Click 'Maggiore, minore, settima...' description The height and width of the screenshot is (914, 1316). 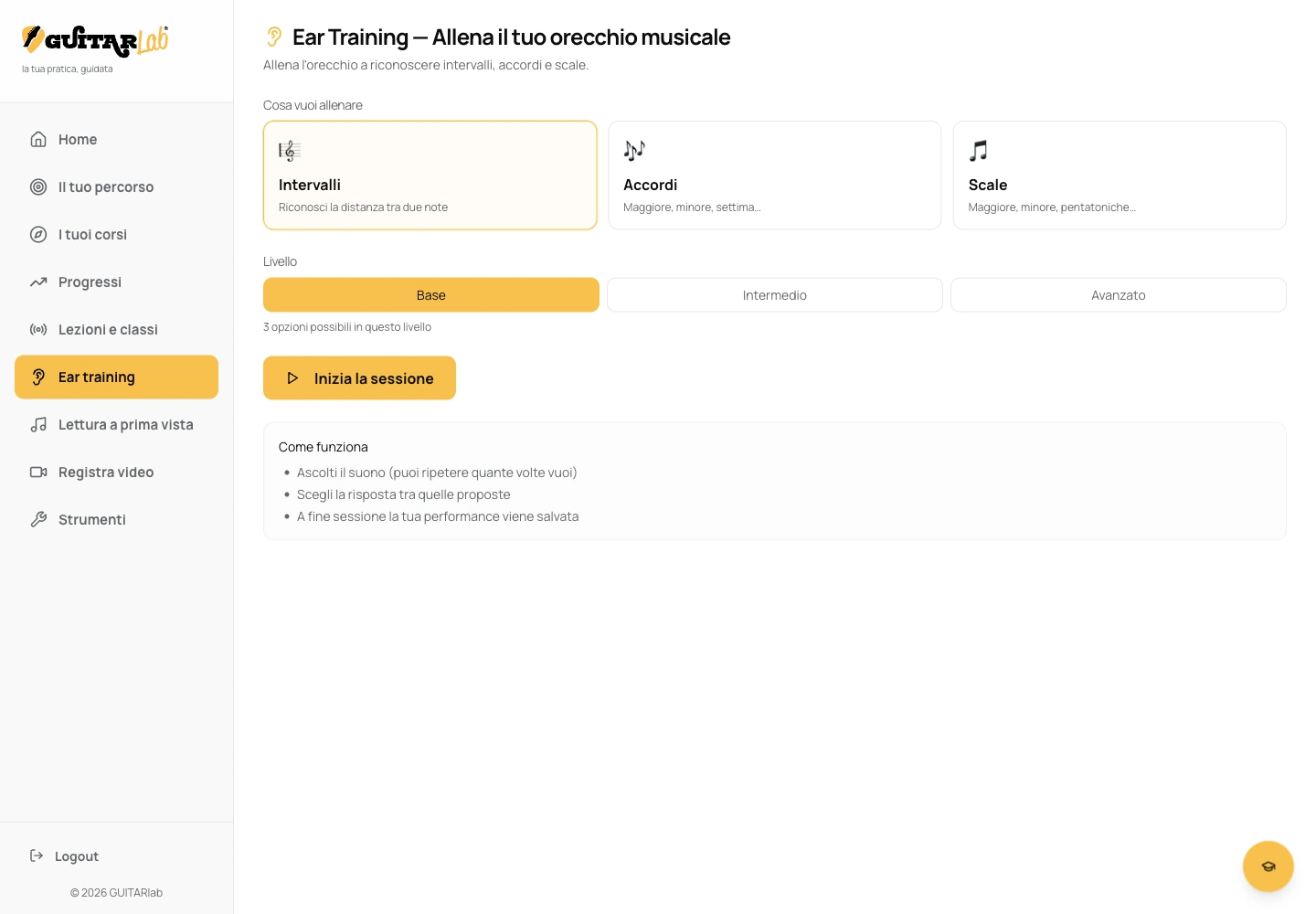692,207
